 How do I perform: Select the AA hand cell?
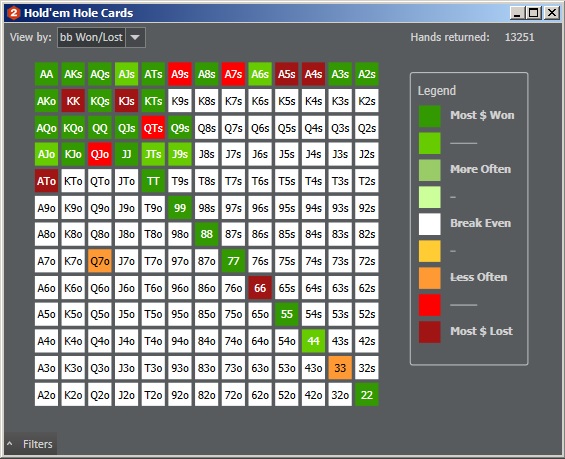click(x=46, y=74)
